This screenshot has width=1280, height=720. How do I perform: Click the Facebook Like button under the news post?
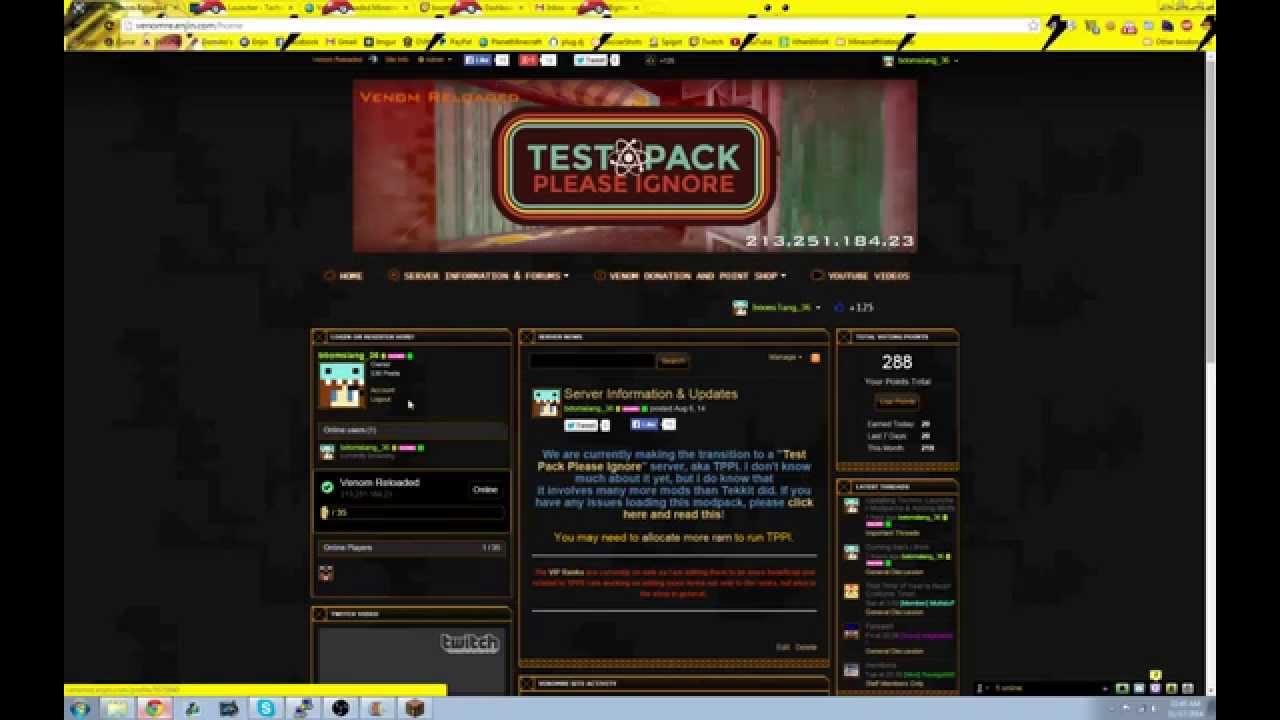point(645,424)
